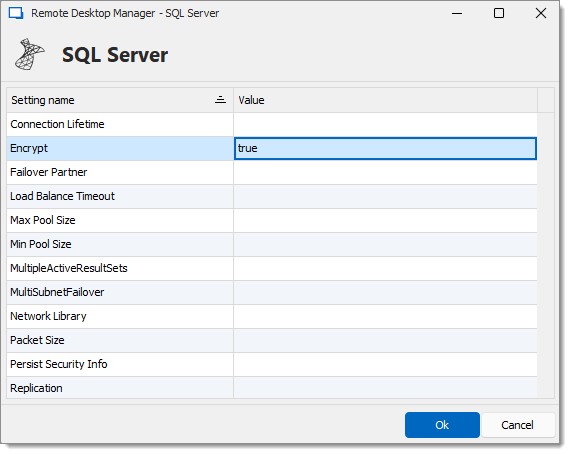
Task: Click the Failover Partner value cell
Action: 385,172
